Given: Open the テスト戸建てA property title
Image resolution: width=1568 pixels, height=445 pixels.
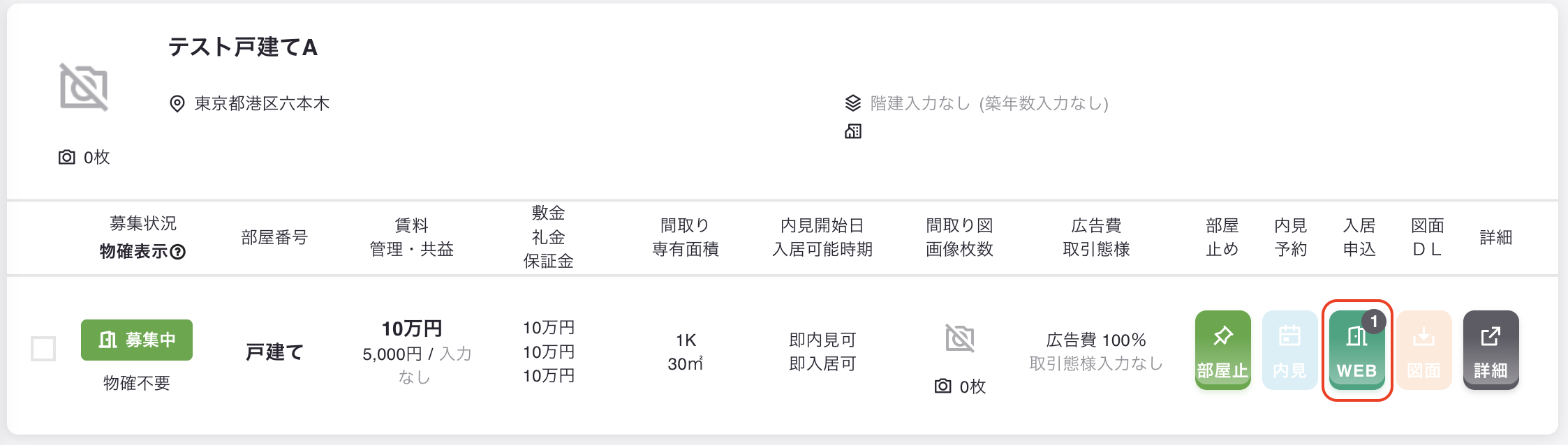Looking at the screenshot, I should (243, 47).
